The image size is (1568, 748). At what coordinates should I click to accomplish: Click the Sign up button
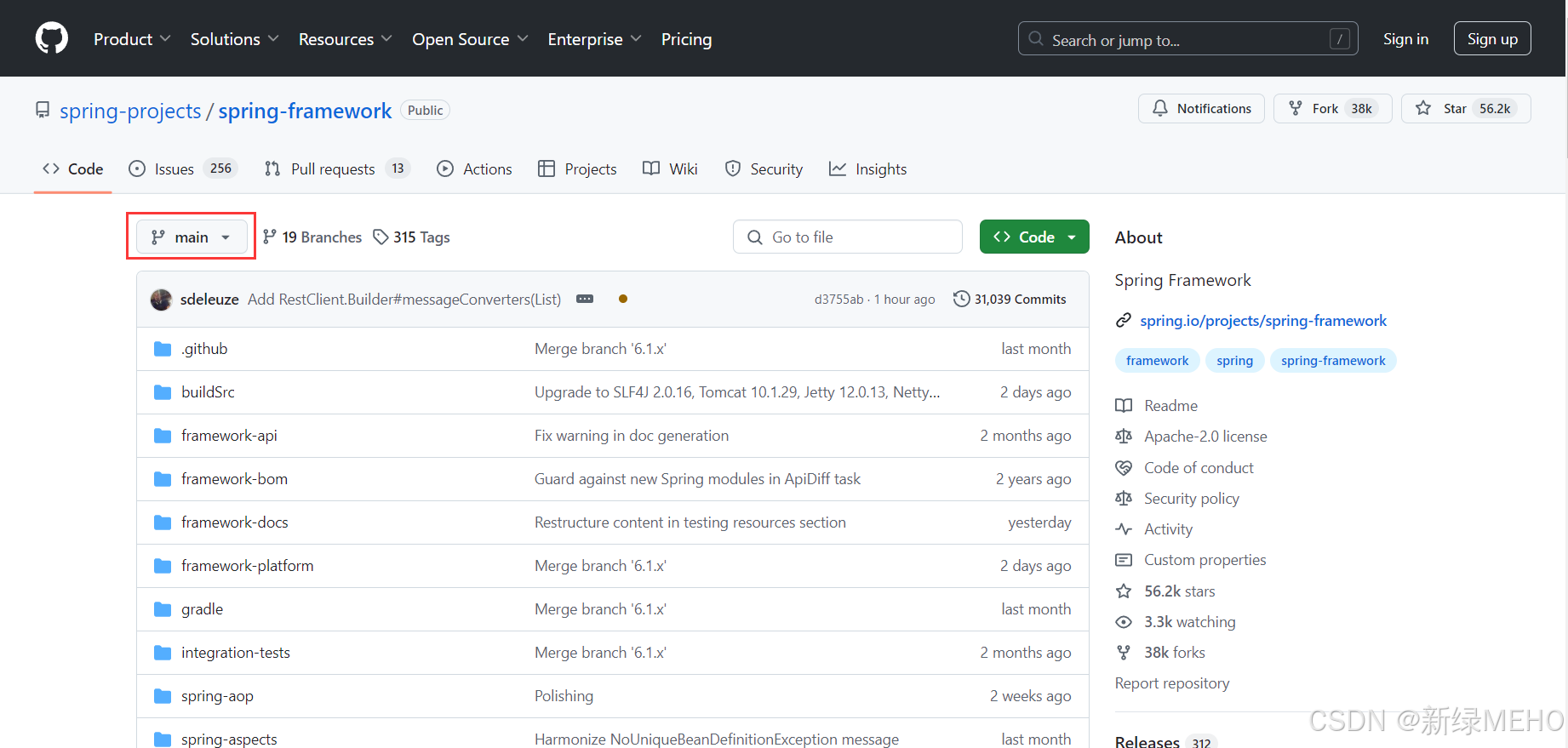pyautogui.click(x=1492, y=39)
